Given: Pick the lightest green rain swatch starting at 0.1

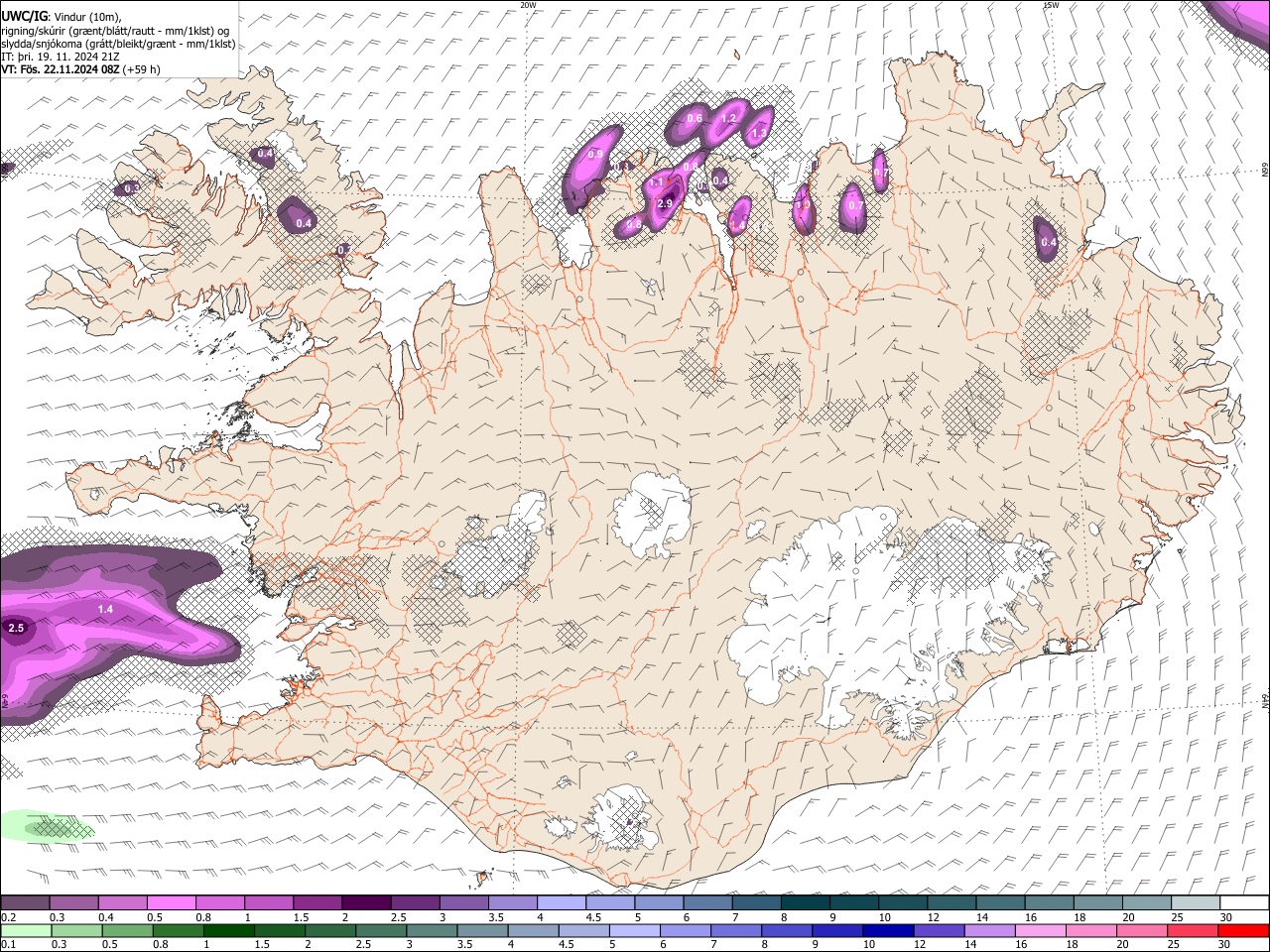Looking at the screenshot, I should pos(25,930).
